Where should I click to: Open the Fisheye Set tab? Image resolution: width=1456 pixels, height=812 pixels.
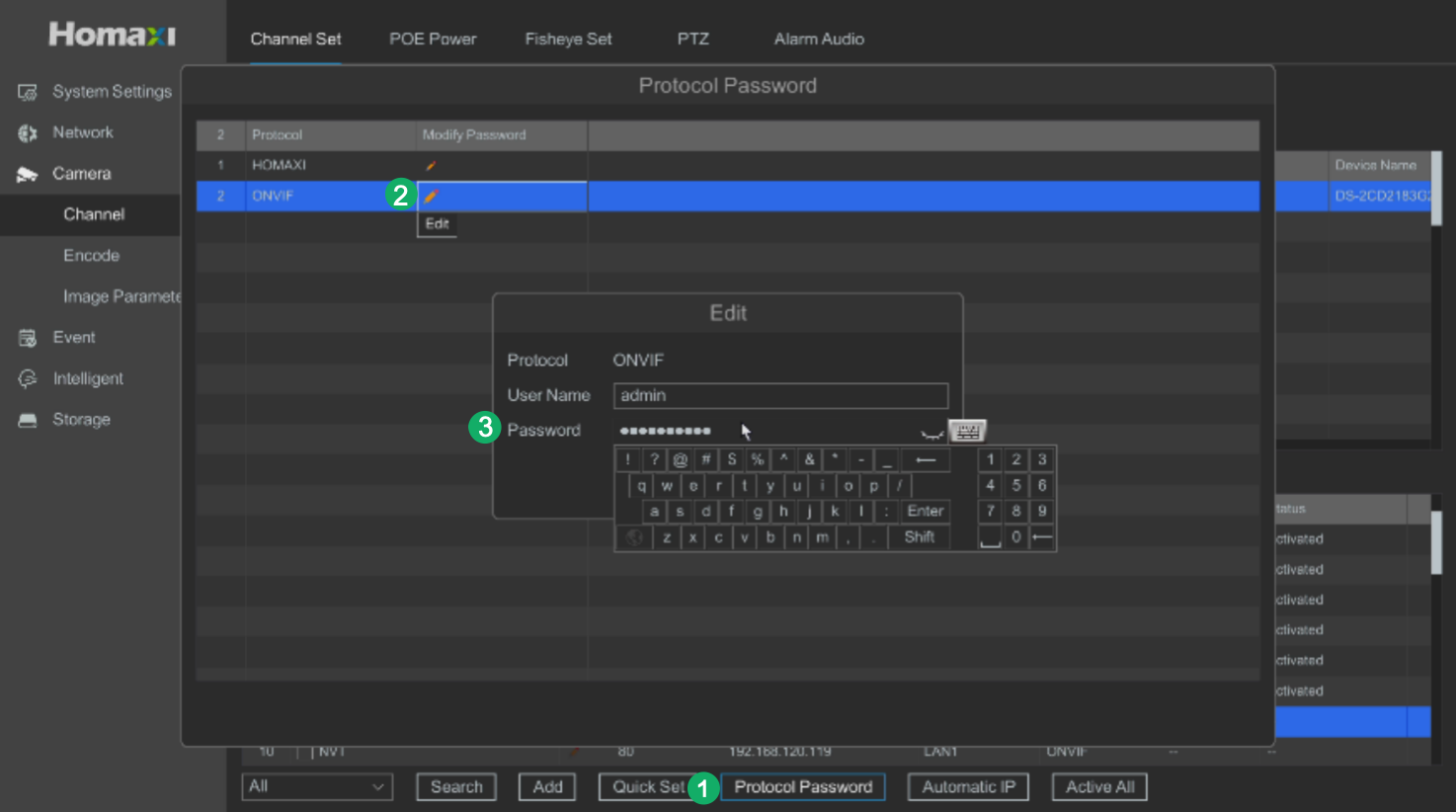click(568, 40)
